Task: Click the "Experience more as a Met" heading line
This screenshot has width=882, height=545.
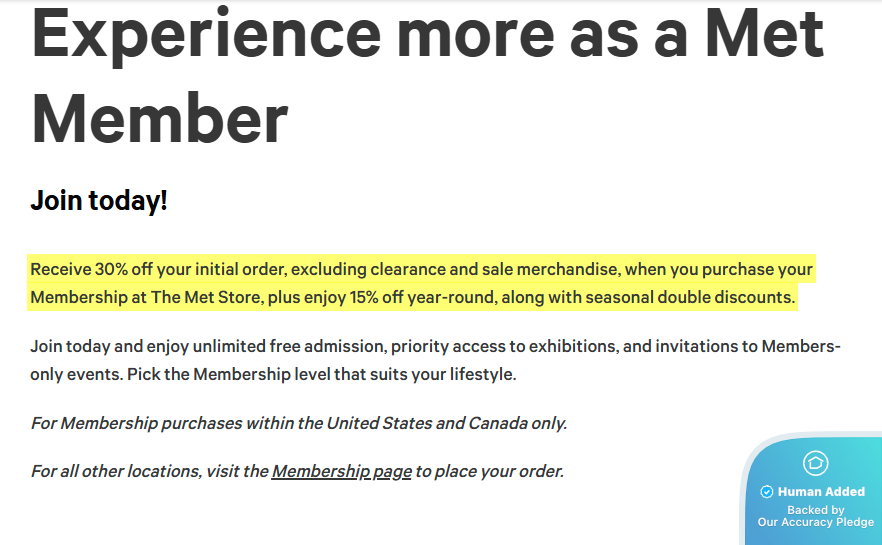Action: [428, 34]
